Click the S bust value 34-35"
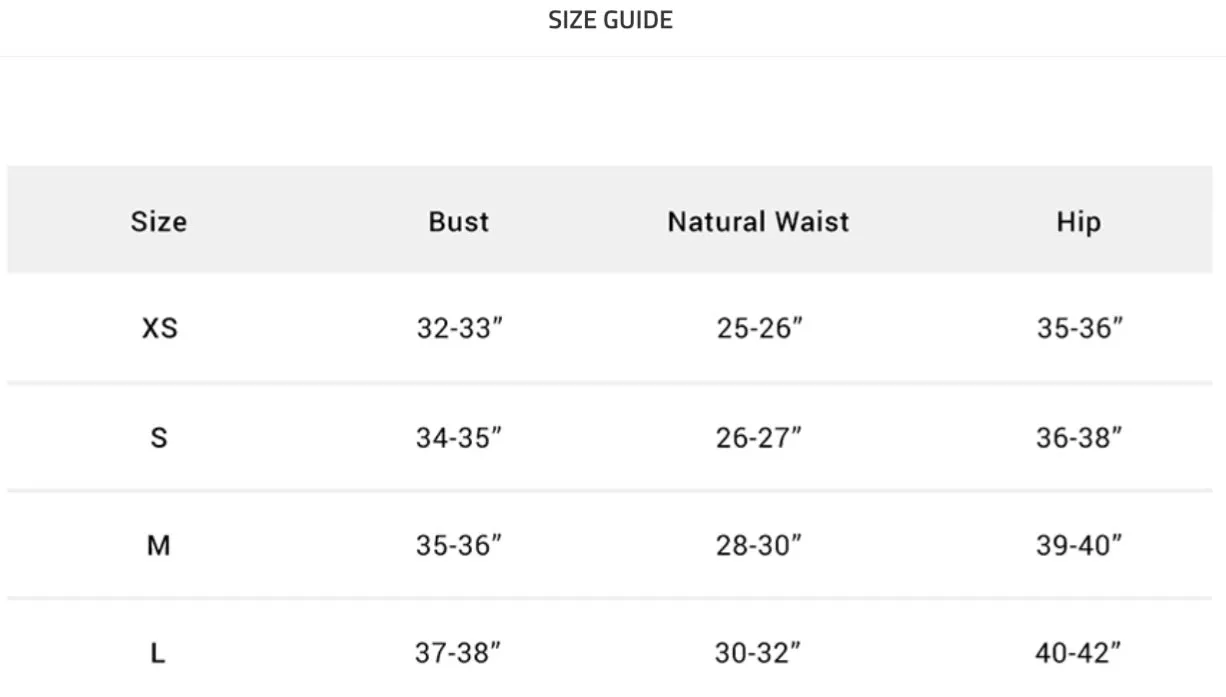The width and height of the screenshot is (1226, 697). (x=459, y=437)
